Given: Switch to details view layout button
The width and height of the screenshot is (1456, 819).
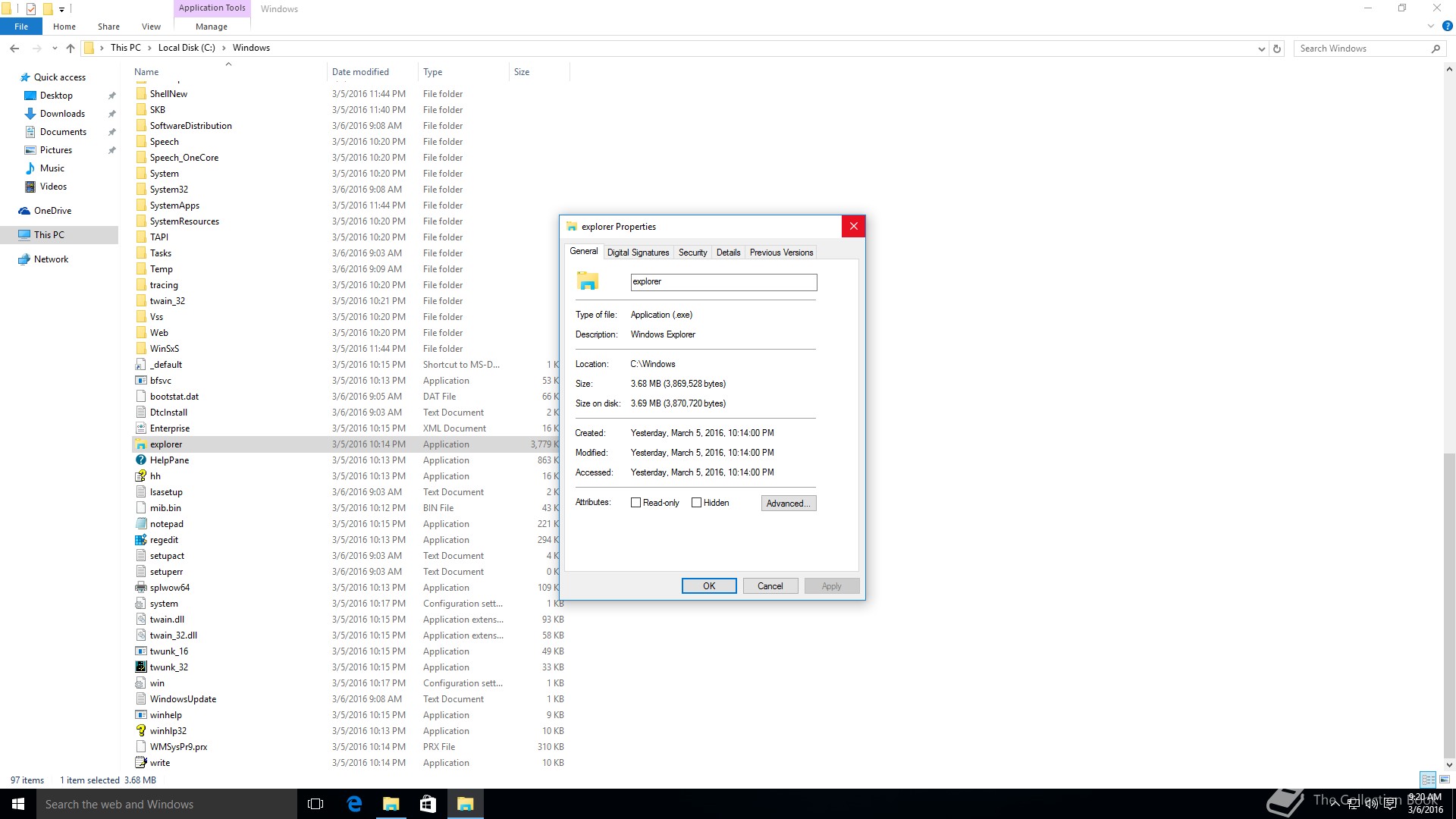Looking at the screenshot, I should 1428,780.
